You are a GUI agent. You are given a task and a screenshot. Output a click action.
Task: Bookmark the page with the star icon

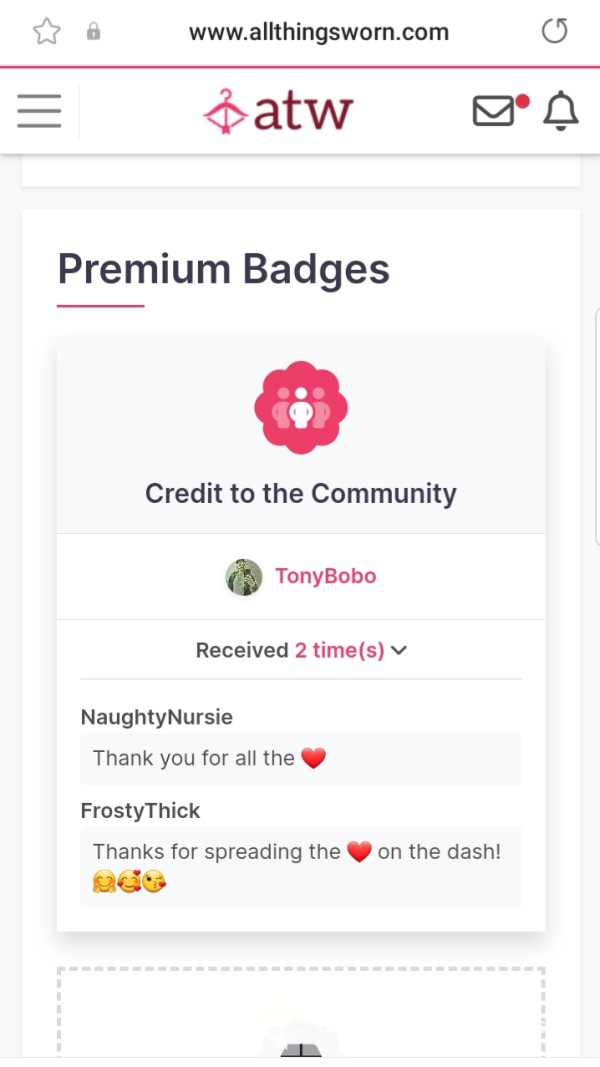click(x=47, y=32)
